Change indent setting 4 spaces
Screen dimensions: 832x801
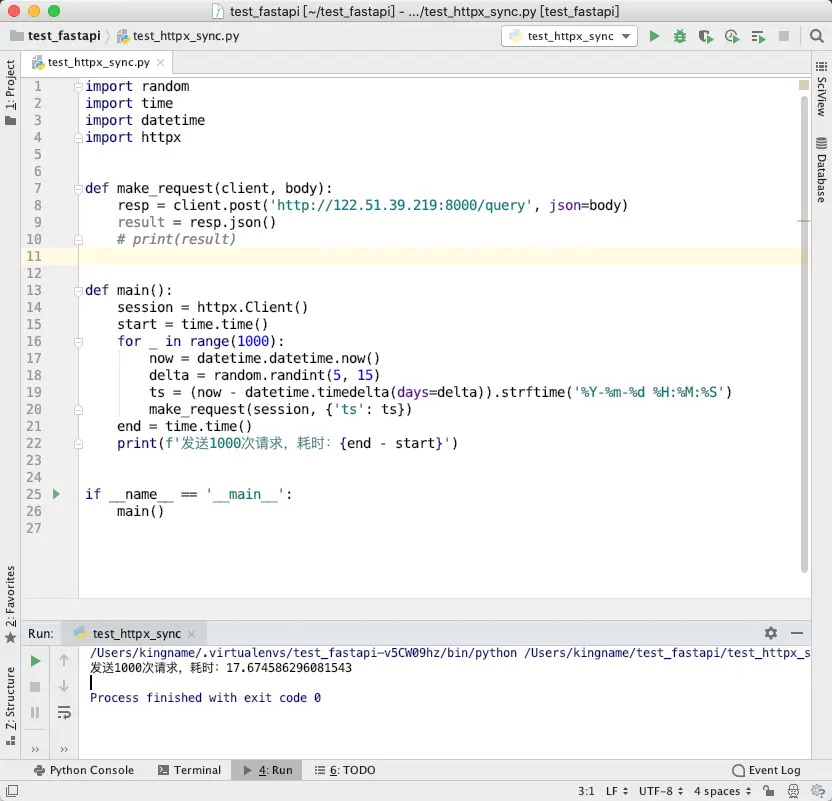pyautogui.click(x=722, y=791)
